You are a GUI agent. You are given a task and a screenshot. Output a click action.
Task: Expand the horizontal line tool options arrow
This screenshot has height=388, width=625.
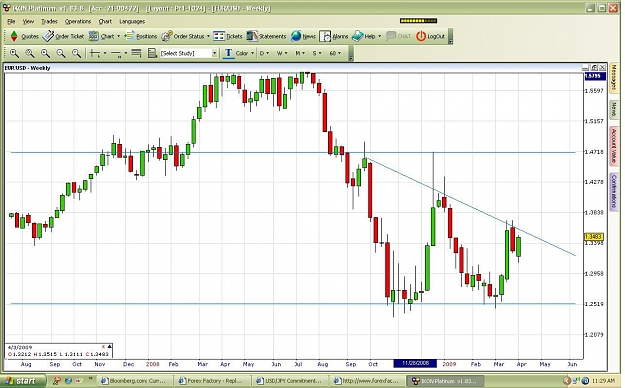[126, 53]
